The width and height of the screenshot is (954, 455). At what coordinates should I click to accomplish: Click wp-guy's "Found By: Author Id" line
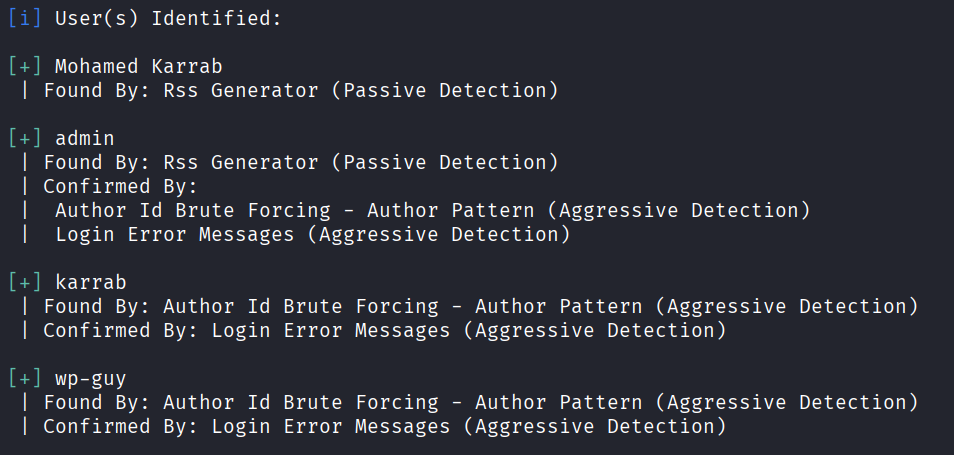pos(480,402)
